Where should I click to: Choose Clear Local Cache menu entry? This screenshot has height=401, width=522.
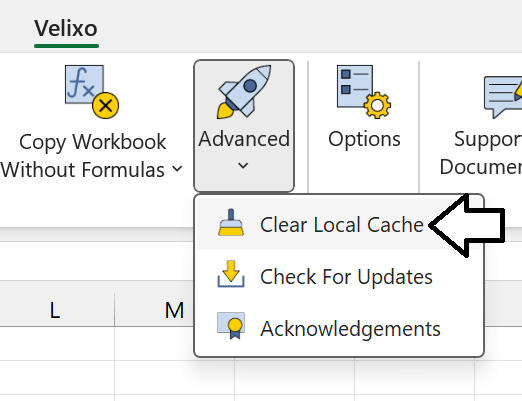pyautogui.click(x=340, y=223)
